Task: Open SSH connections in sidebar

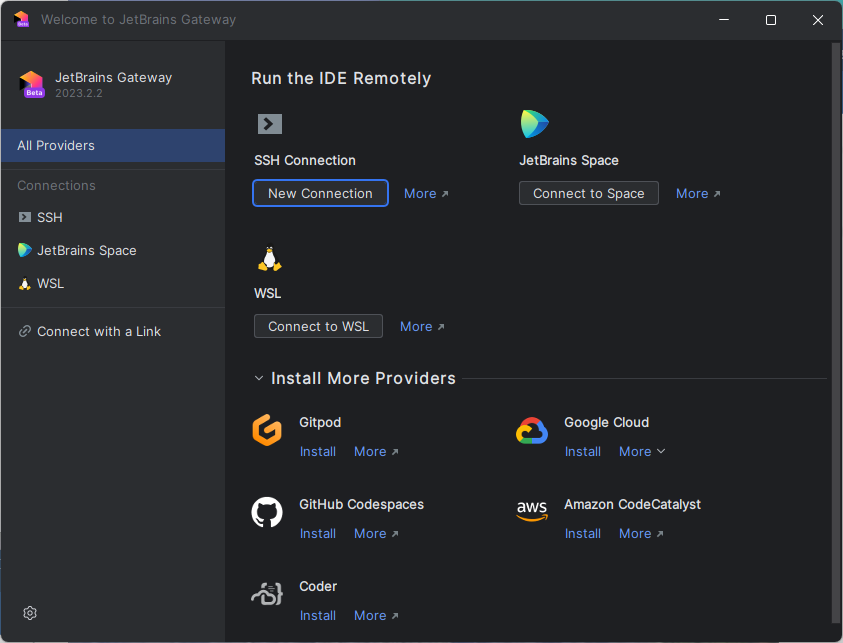Action: tap(113, 217)
